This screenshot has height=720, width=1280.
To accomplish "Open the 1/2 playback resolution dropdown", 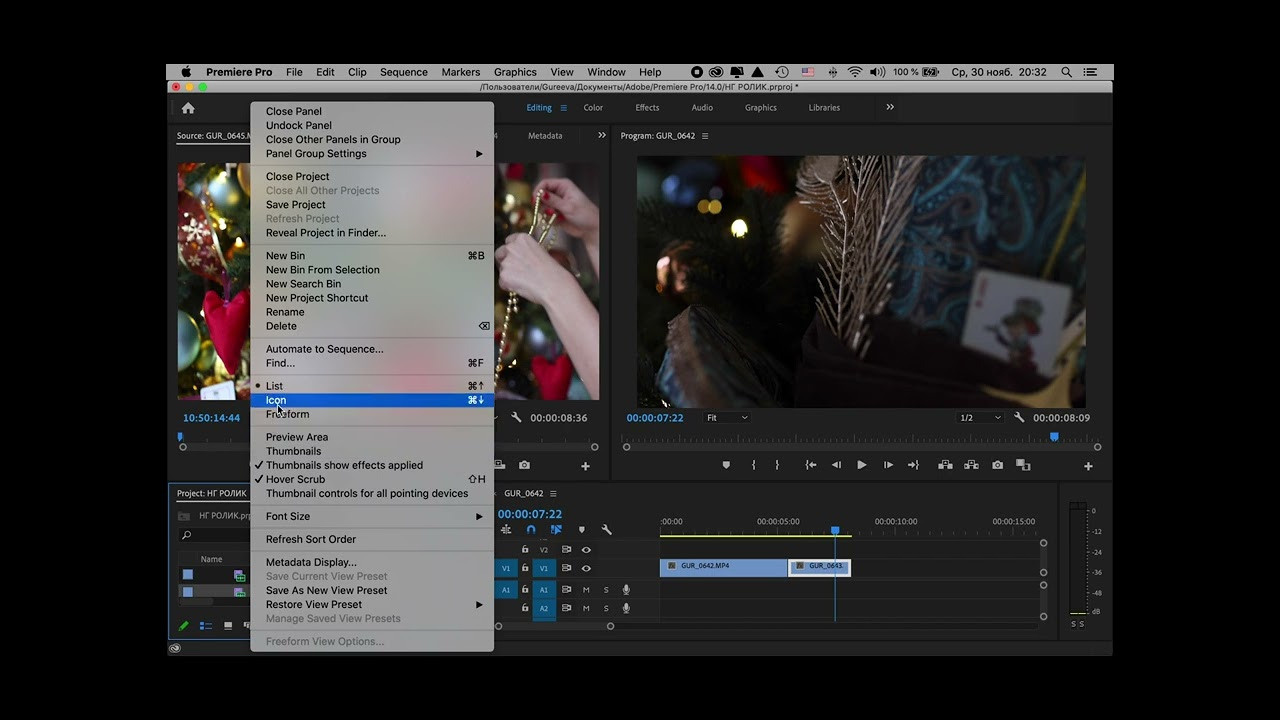I will tap(980, 418).
